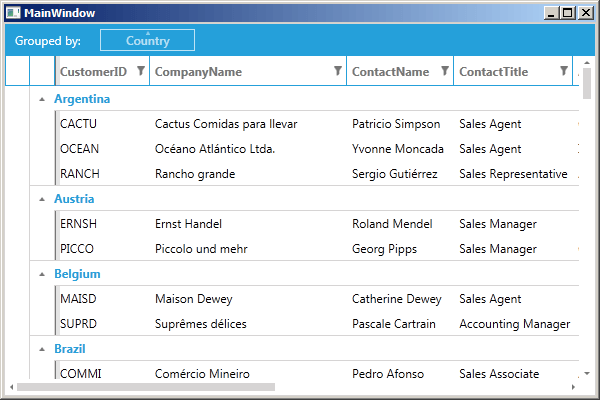This screenshot has width=600, height=400.
Task: Collapse the Belgium group
Action: 41,274
